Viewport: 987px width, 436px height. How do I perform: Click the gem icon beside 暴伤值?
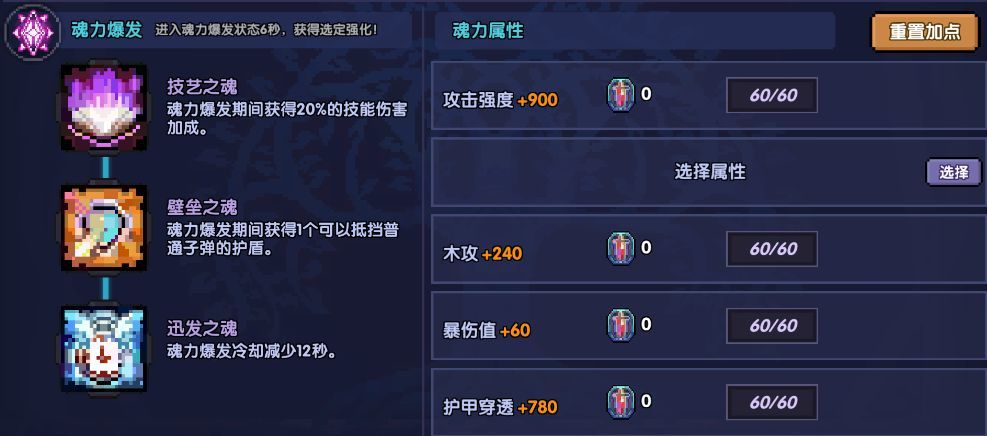point(621,326)
